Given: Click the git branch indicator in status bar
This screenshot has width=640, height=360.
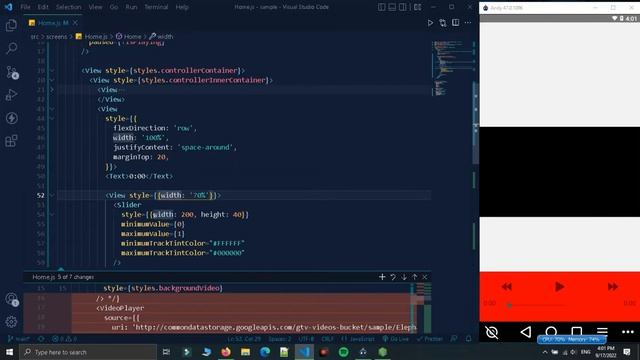Looking at the screenshot, I should (x=19, y=339).
